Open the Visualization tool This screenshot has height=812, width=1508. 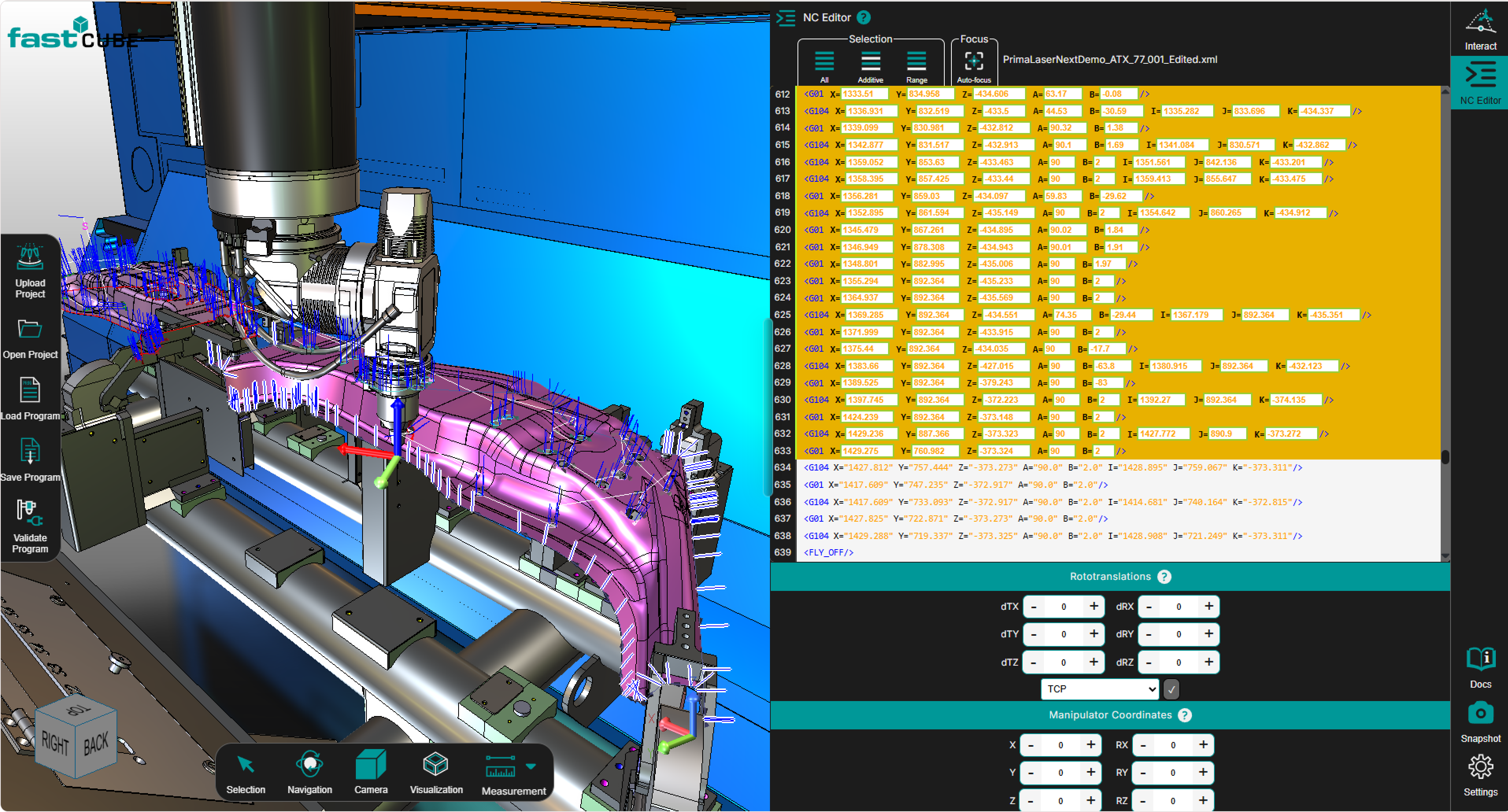coord(435,765)
